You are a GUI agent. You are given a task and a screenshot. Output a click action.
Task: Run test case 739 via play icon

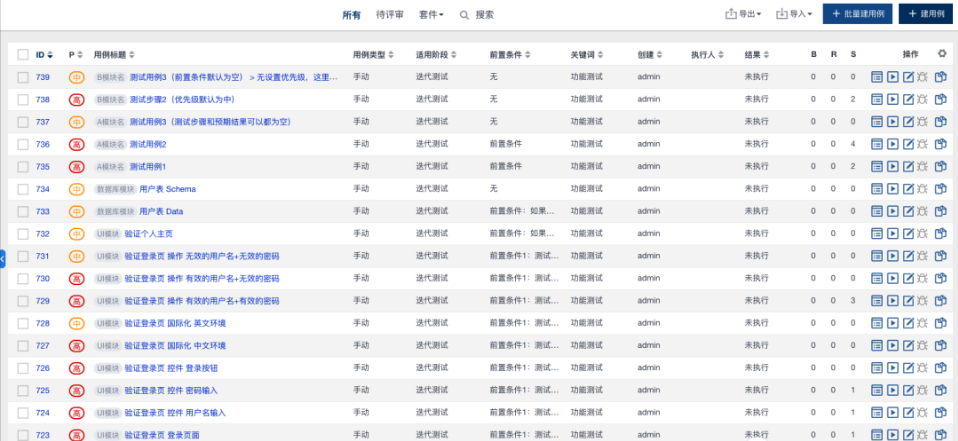[x=893, y=77]
